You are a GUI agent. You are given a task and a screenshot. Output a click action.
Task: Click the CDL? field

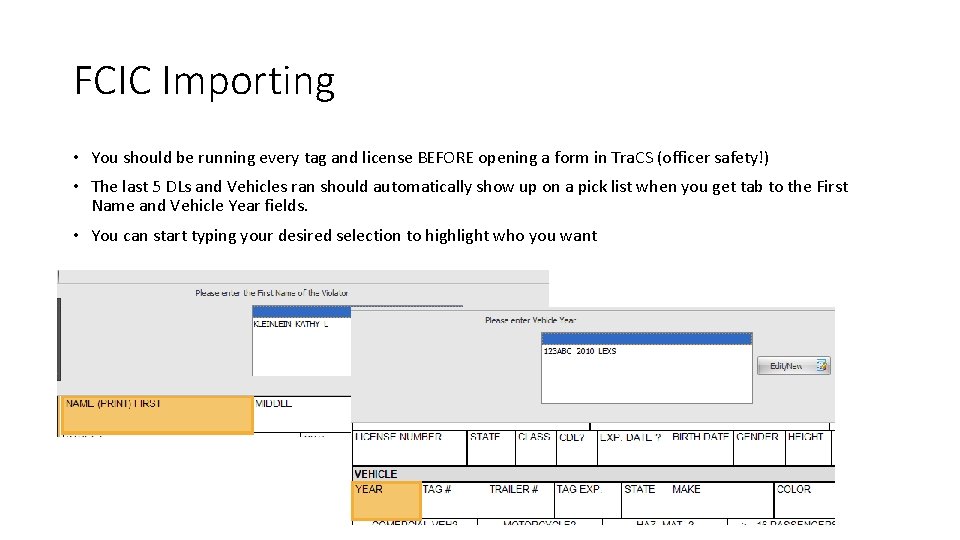[577, 448]
